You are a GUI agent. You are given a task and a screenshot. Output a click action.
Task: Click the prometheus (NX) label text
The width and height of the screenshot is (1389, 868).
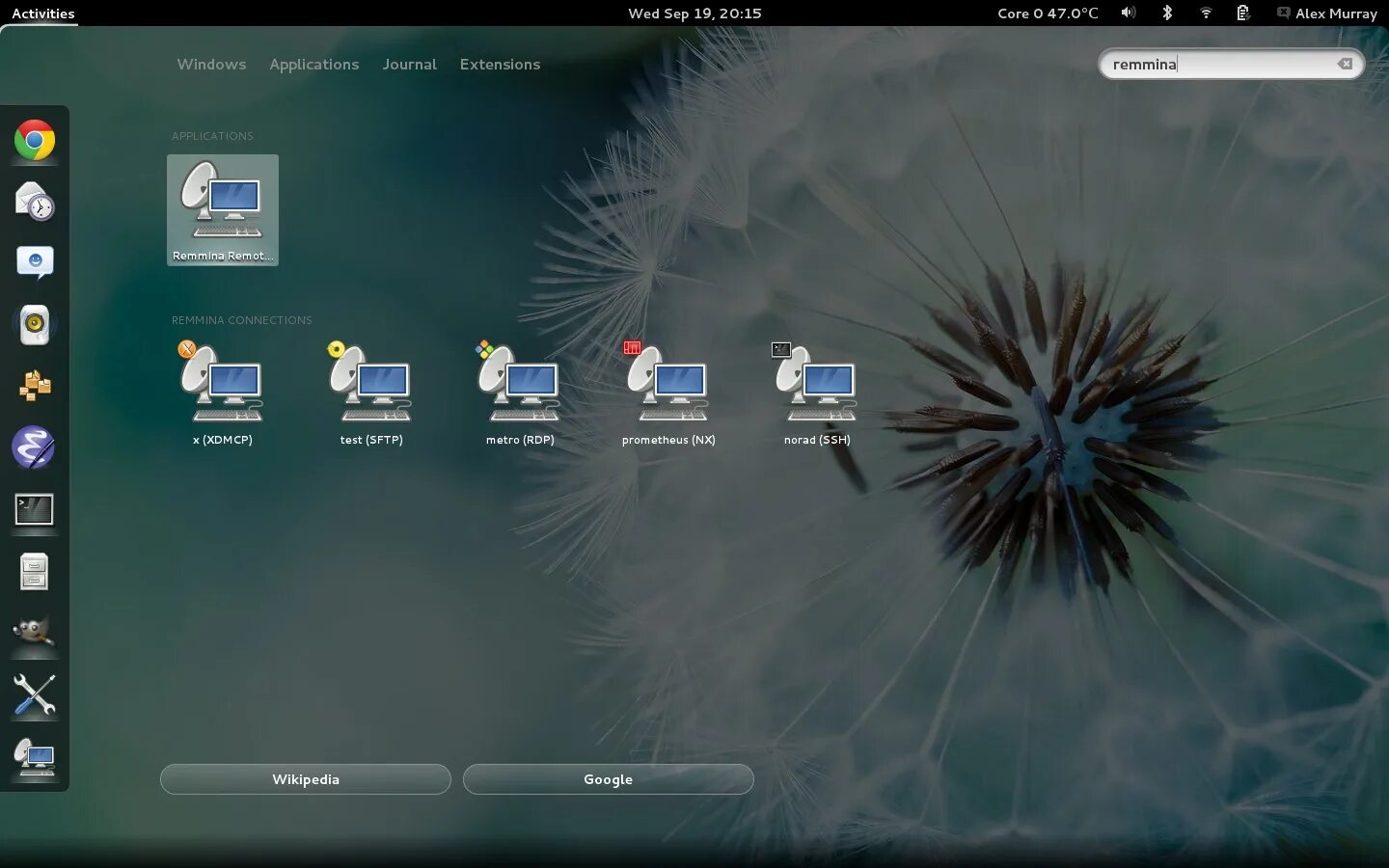click(668, 440)
